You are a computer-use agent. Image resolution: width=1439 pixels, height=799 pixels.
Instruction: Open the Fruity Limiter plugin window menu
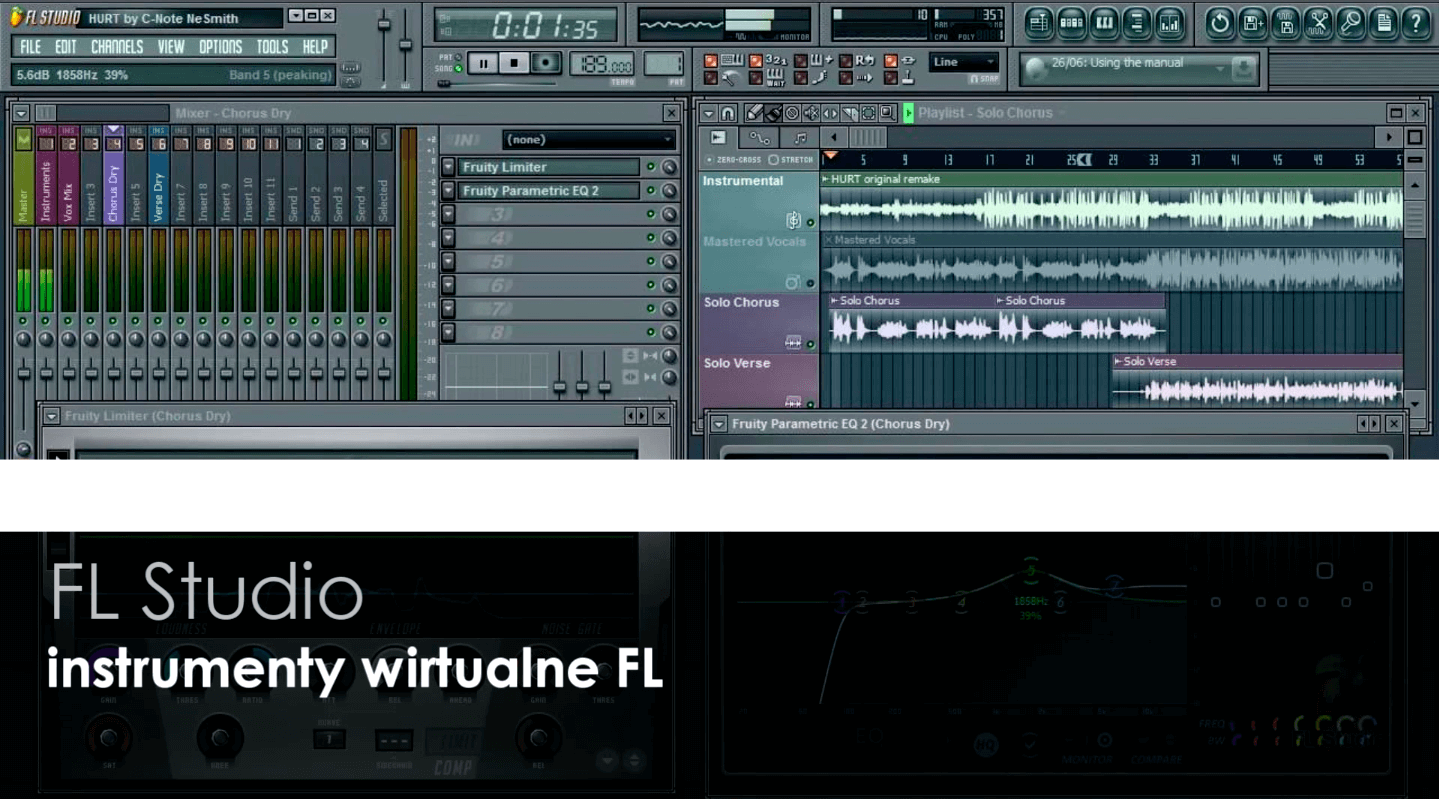(51, 416)
